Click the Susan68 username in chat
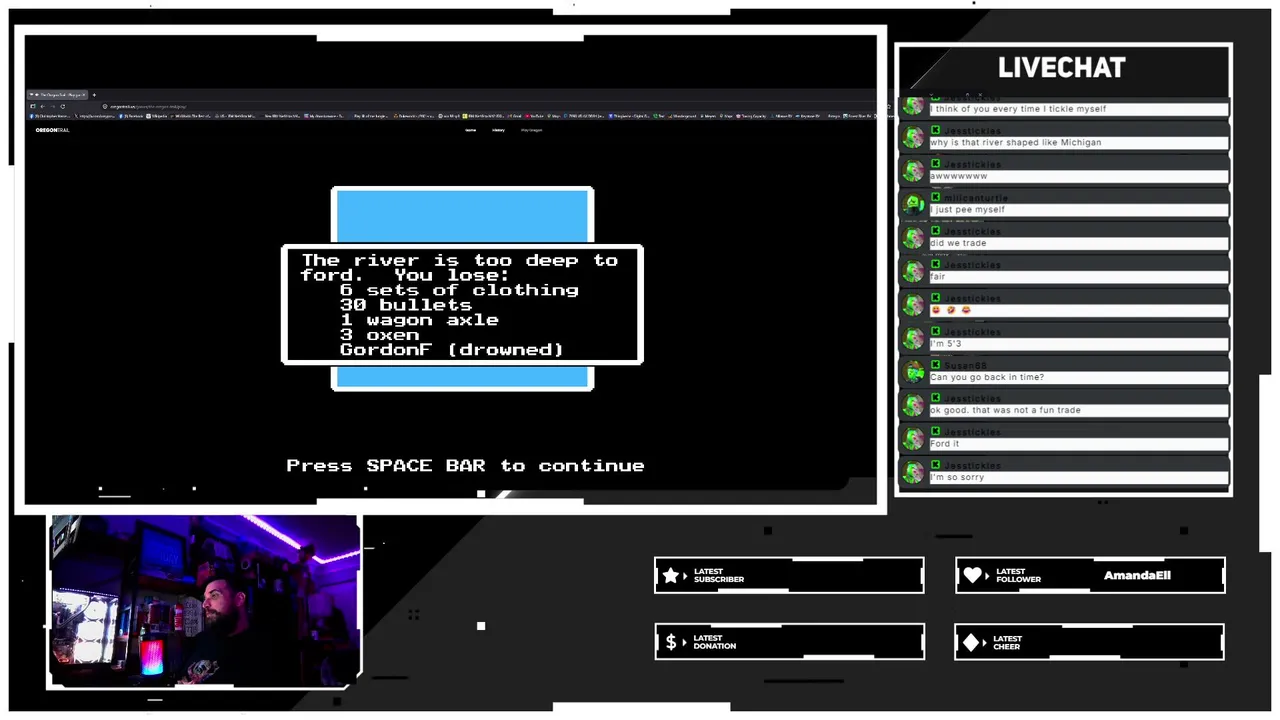Viewport: 1280px width, 720px height. pos(965,365)
